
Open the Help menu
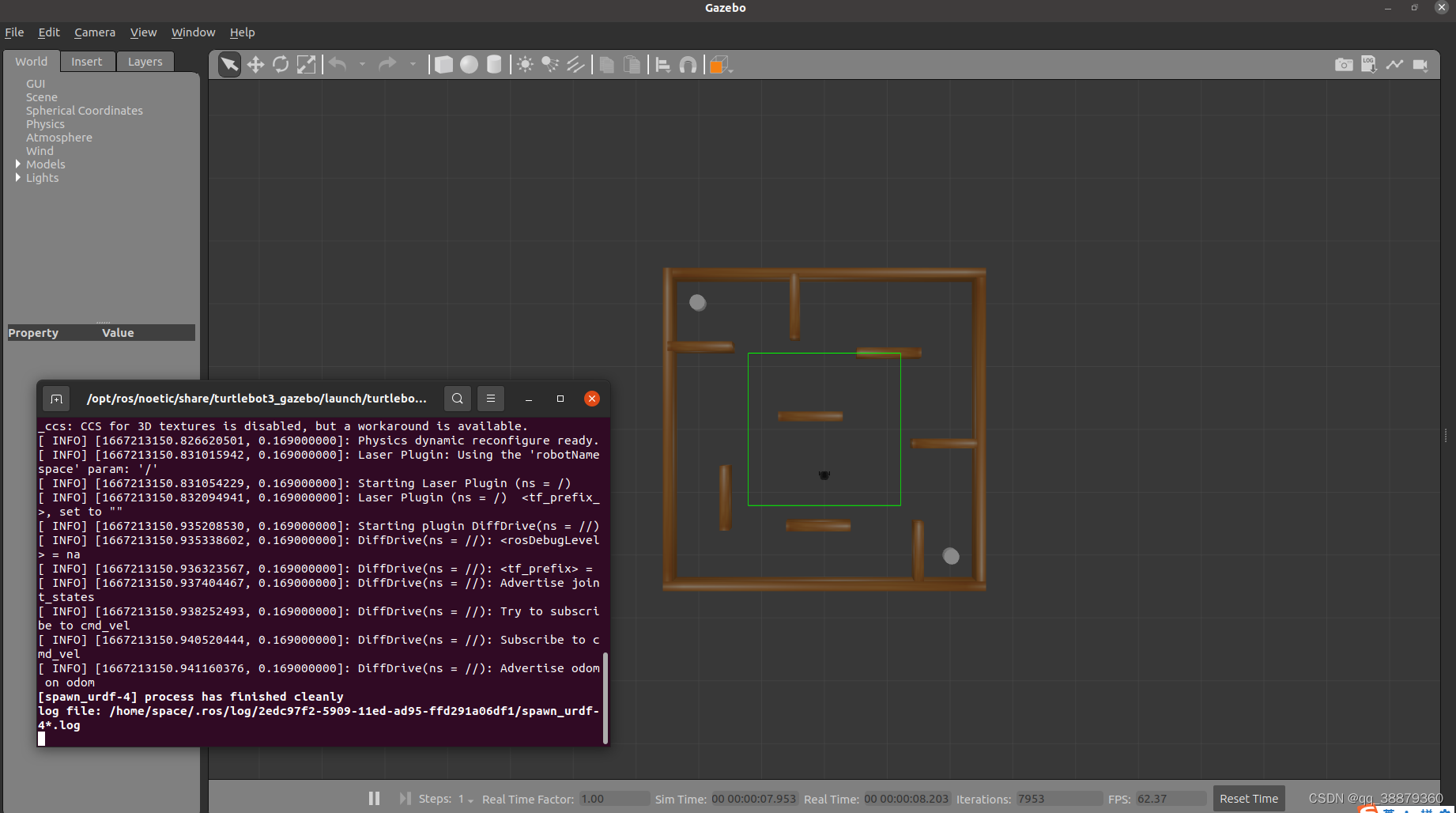click(242, 32)
